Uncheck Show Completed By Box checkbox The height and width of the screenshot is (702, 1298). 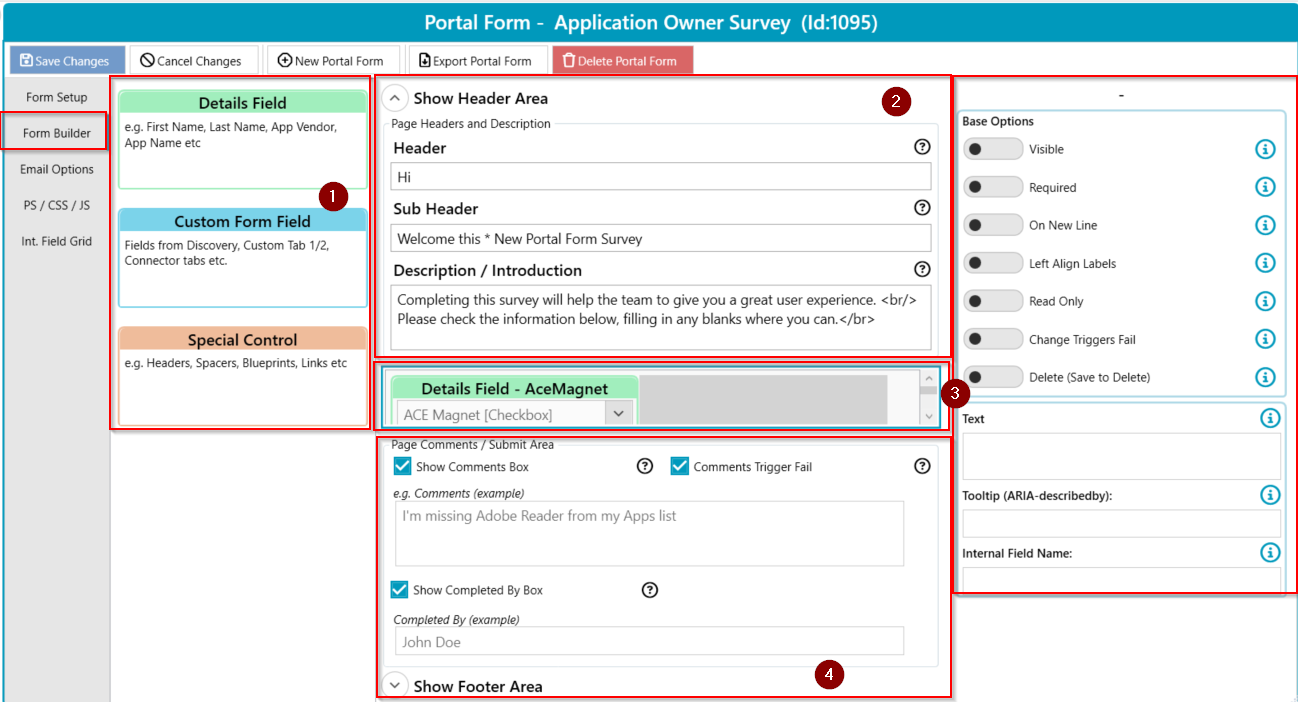pos(400,590)
